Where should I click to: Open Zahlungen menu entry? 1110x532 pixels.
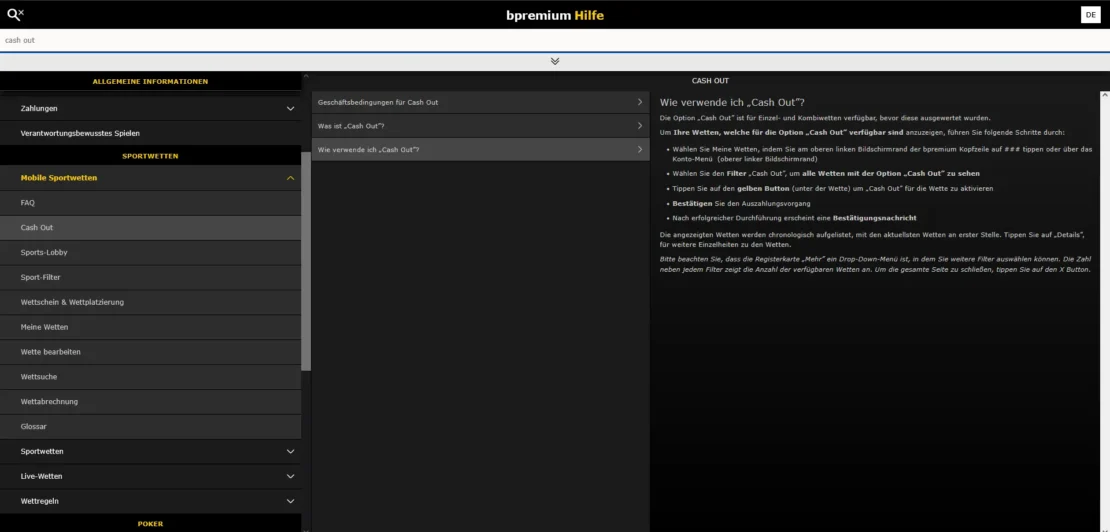coord(150,108)
